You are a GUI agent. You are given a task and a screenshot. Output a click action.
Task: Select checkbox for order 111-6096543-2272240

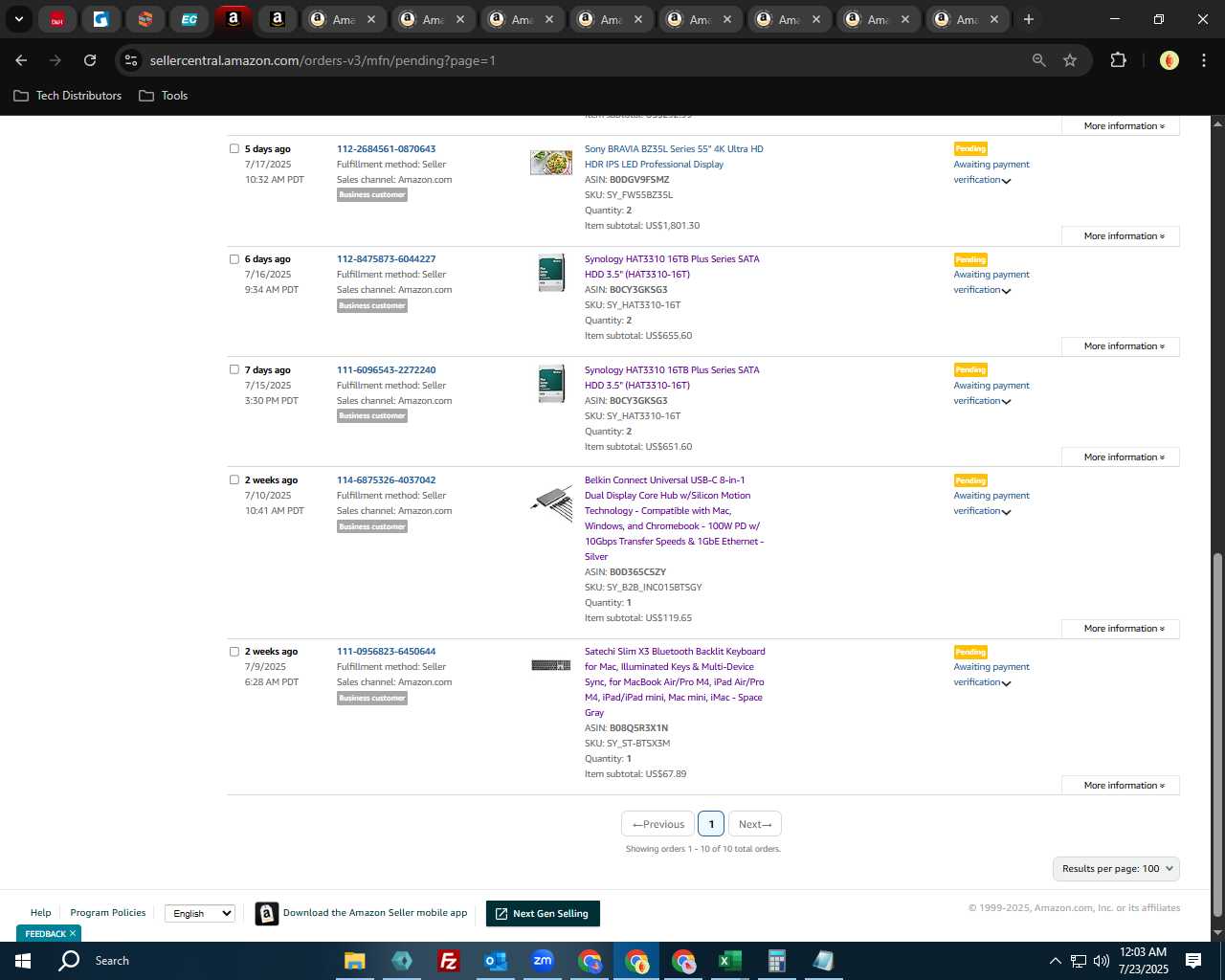(x=234, y=369)
